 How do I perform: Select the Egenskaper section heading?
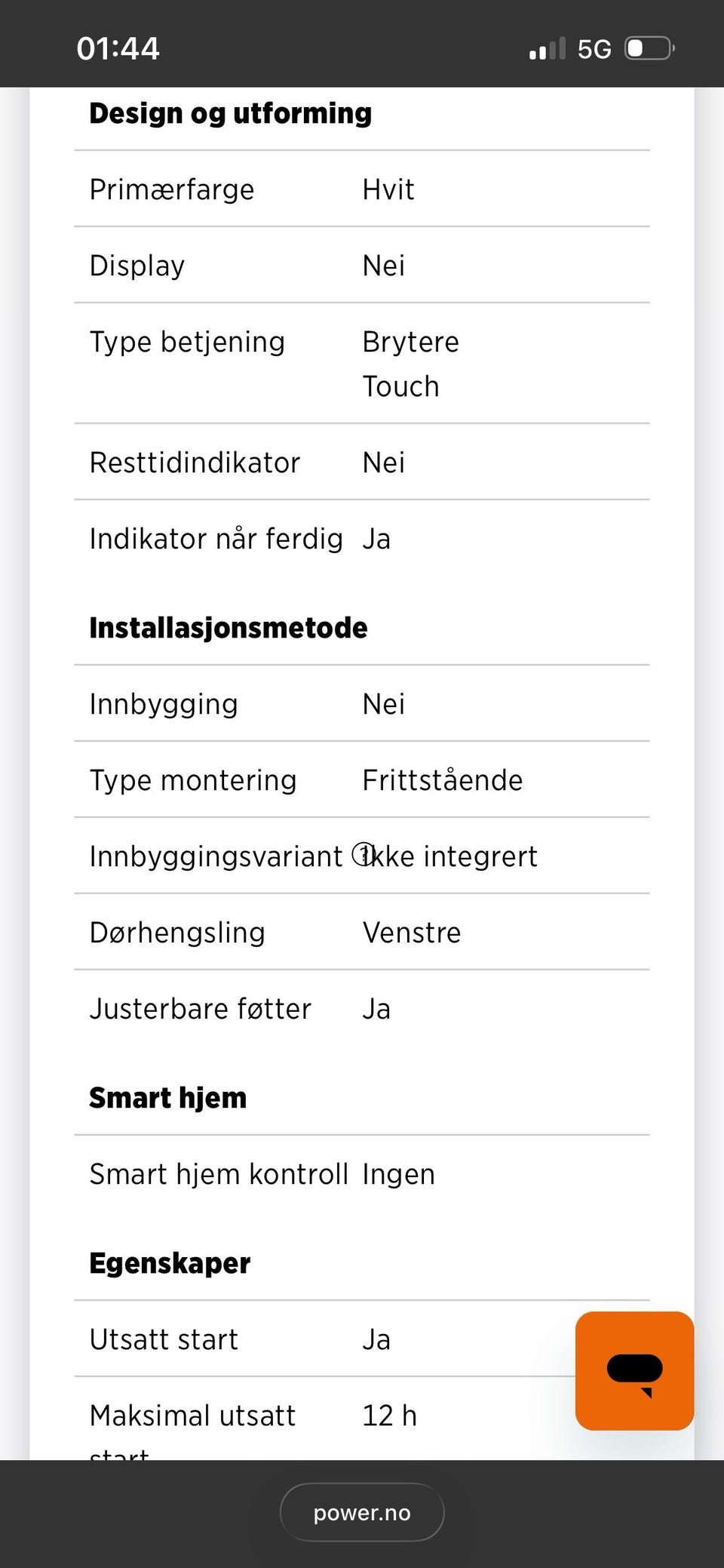(x=170, y=1263)
